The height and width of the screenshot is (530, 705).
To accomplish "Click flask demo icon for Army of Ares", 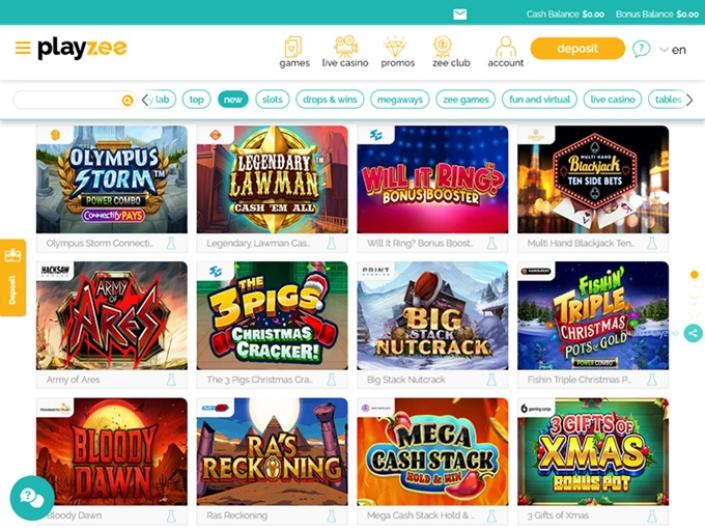I will pyautogui.click(x=171, y=379).
